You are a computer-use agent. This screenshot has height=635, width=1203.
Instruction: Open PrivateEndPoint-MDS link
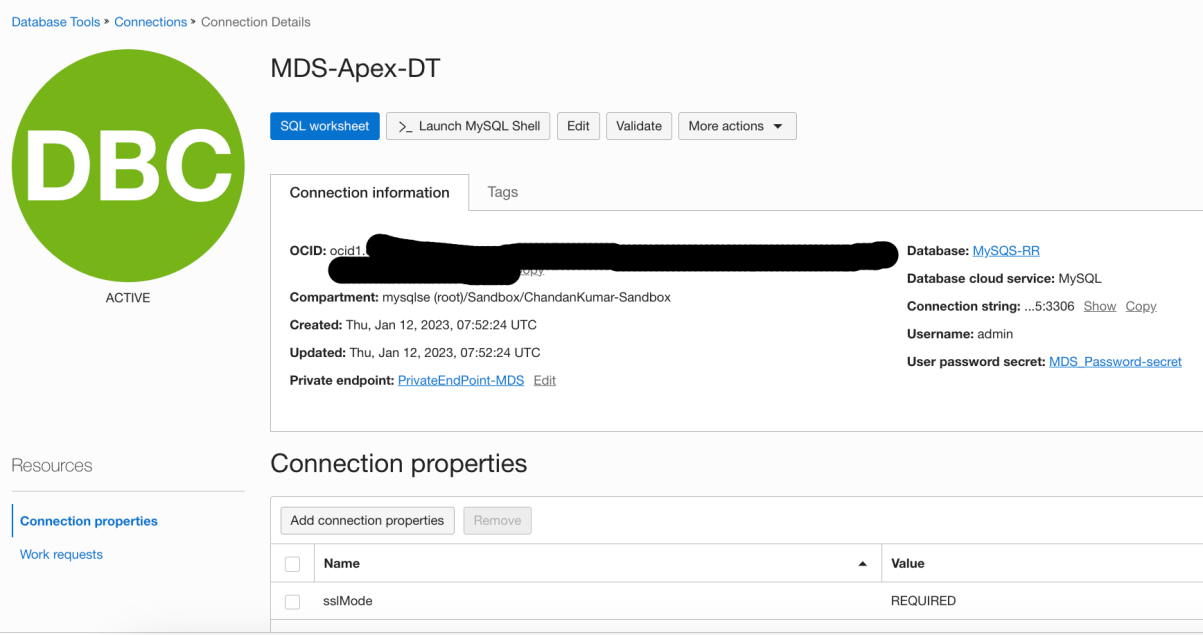(461, 381)
